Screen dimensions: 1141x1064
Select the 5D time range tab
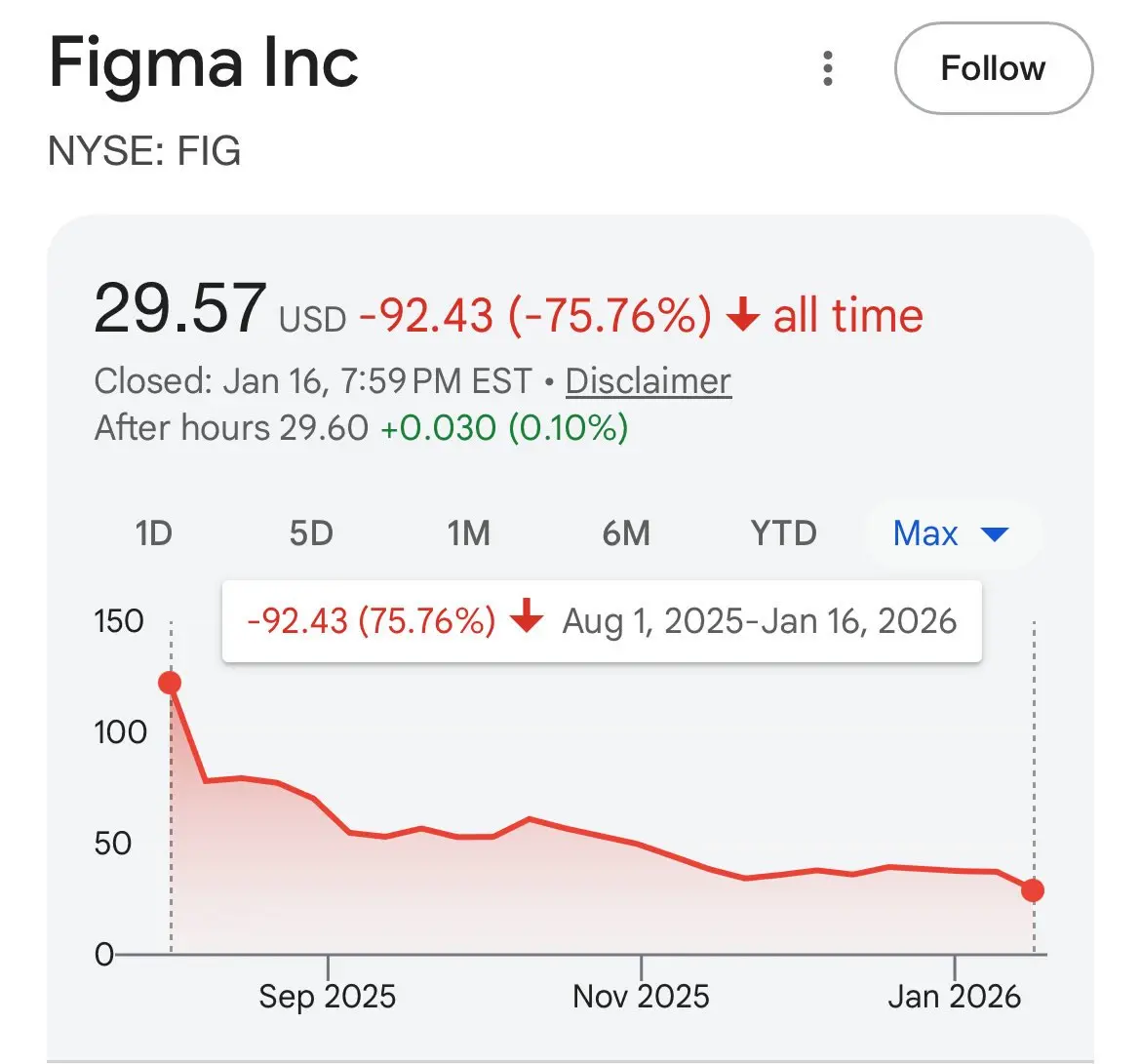[311, 533]
